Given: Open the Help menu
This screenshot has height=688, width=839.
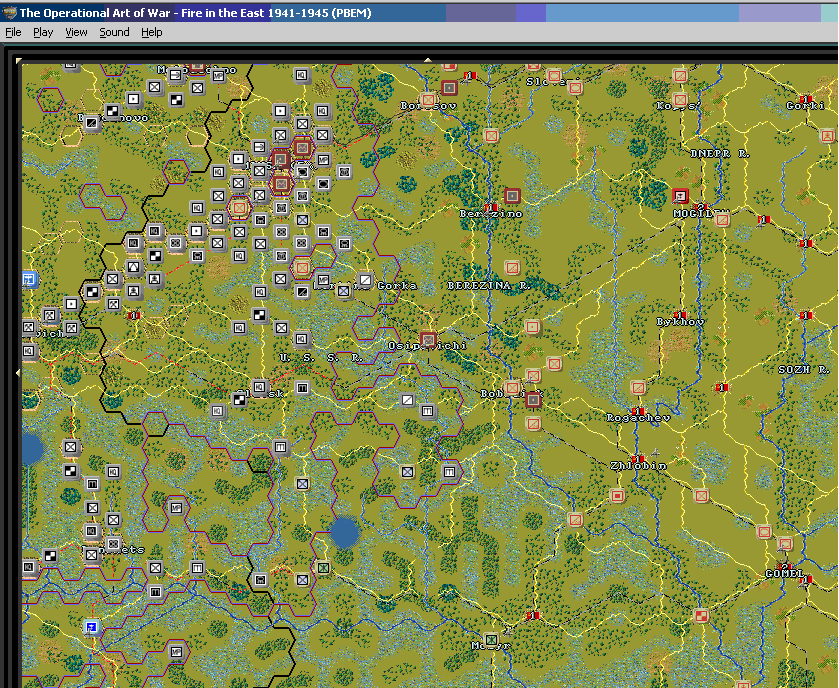Looking at the screenshot, I should tap(151, 33).
